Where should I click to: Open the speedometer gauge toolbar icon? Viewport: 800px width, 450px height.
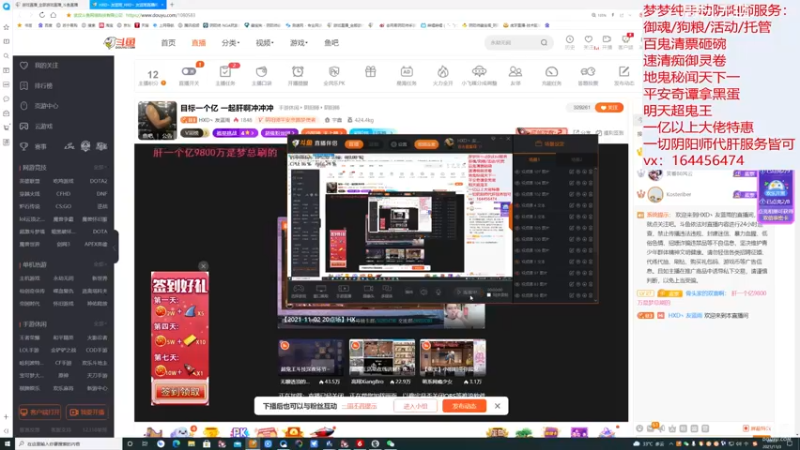pos(552,71)
